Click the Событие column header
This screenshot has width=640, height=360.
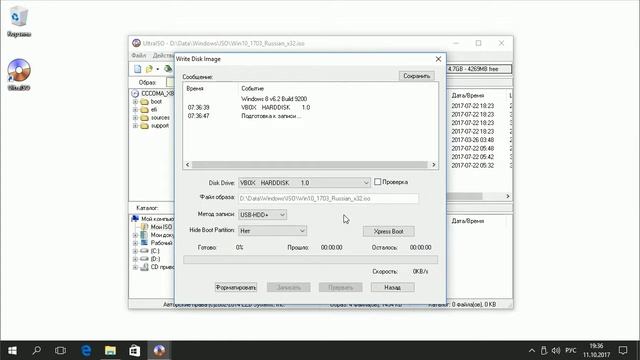(x=252, y=89)
